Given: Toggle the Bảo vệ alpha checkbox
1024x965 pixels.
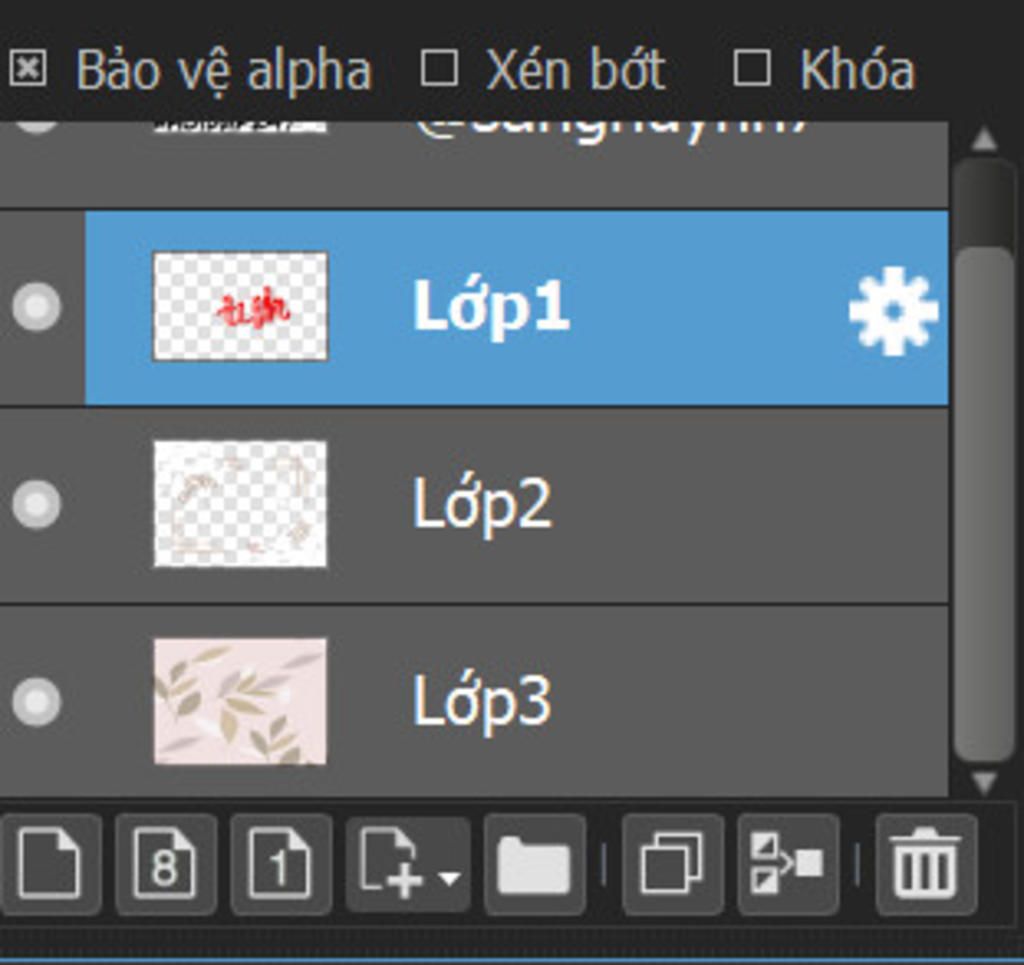Looking at the screenshot, I should pyautogui.click(x=28, y=69).
